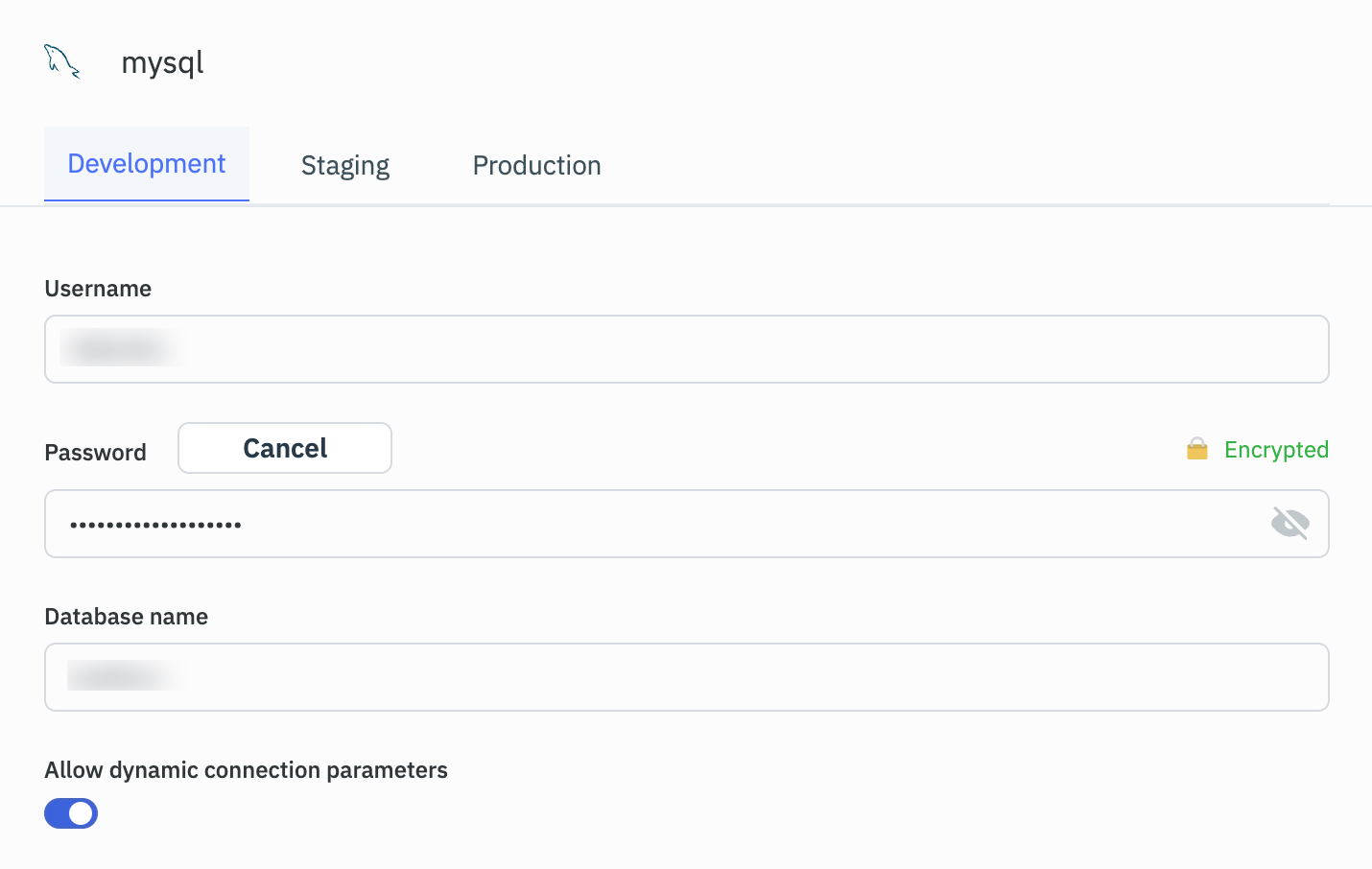Click the Allow dynamic connection parameters label

pyautogui.click(x=246, y=770)
